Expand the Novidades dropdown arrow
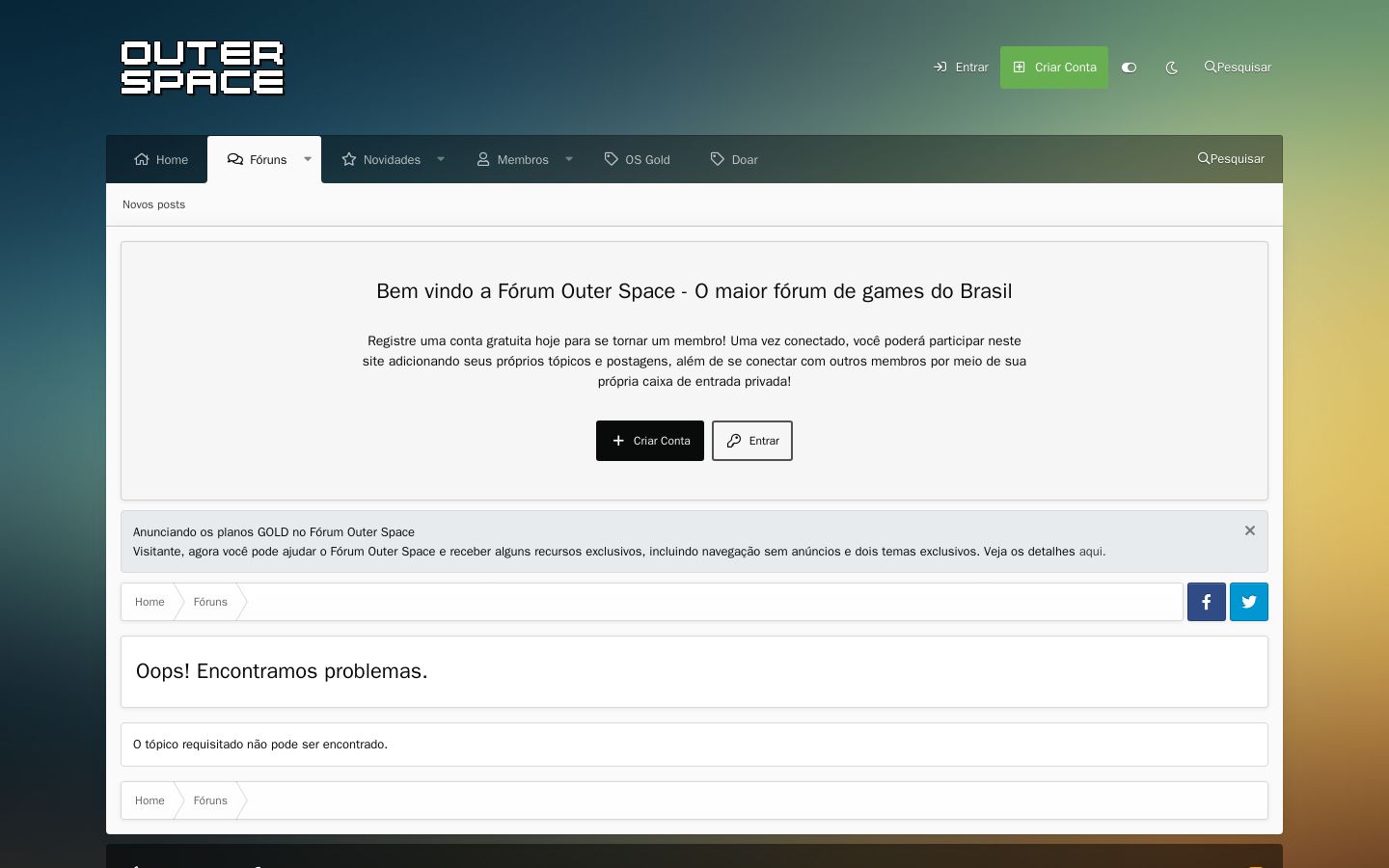1389x868 pixels. (x=441, y=159)
